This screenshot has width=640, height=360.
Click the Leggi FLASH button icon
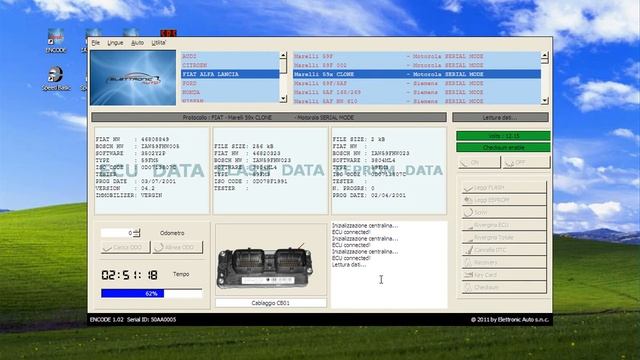click(x=468, y=188)
